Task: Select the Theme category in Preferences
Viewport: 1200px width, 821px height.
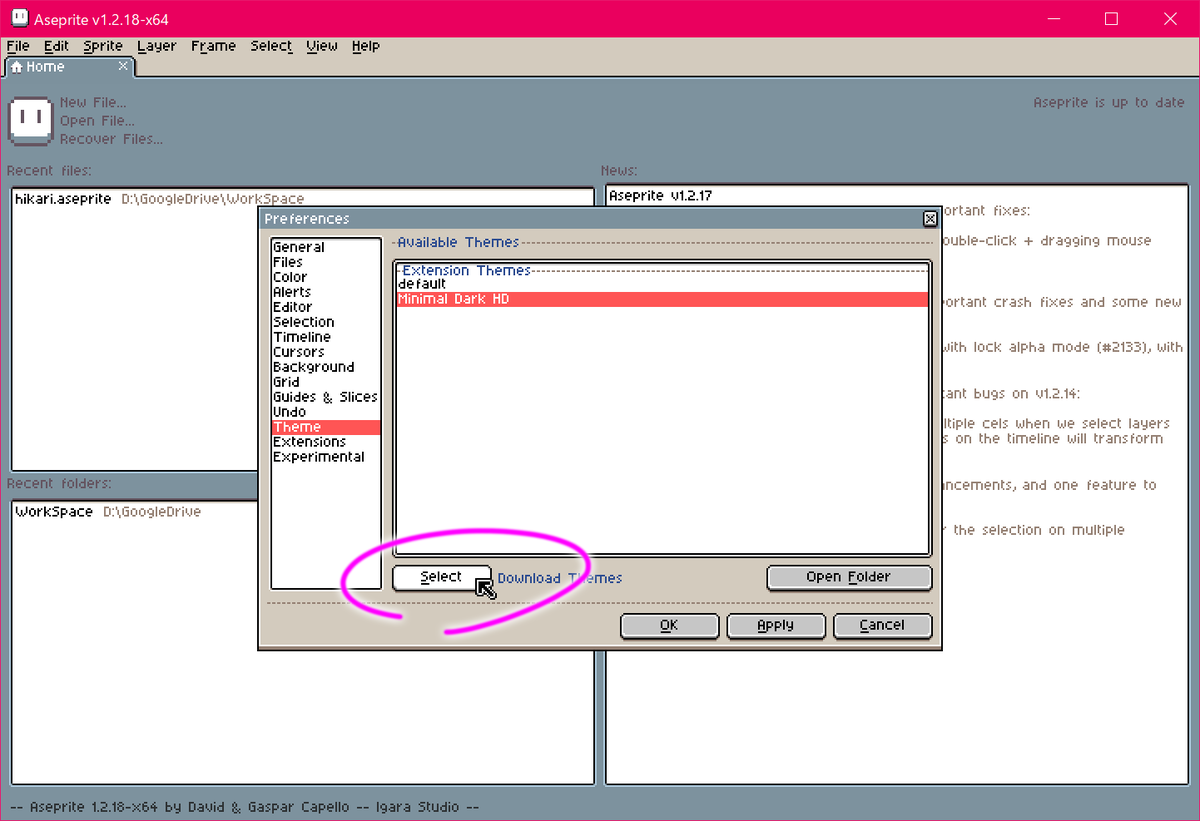Action: (x=296, y=426)
